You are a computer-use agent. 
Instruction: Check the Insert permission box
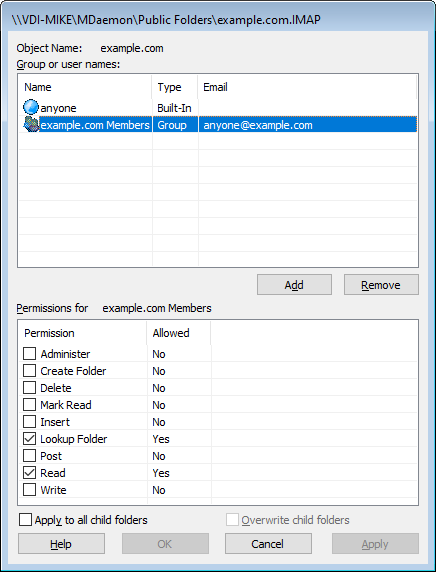pos(30,422)
